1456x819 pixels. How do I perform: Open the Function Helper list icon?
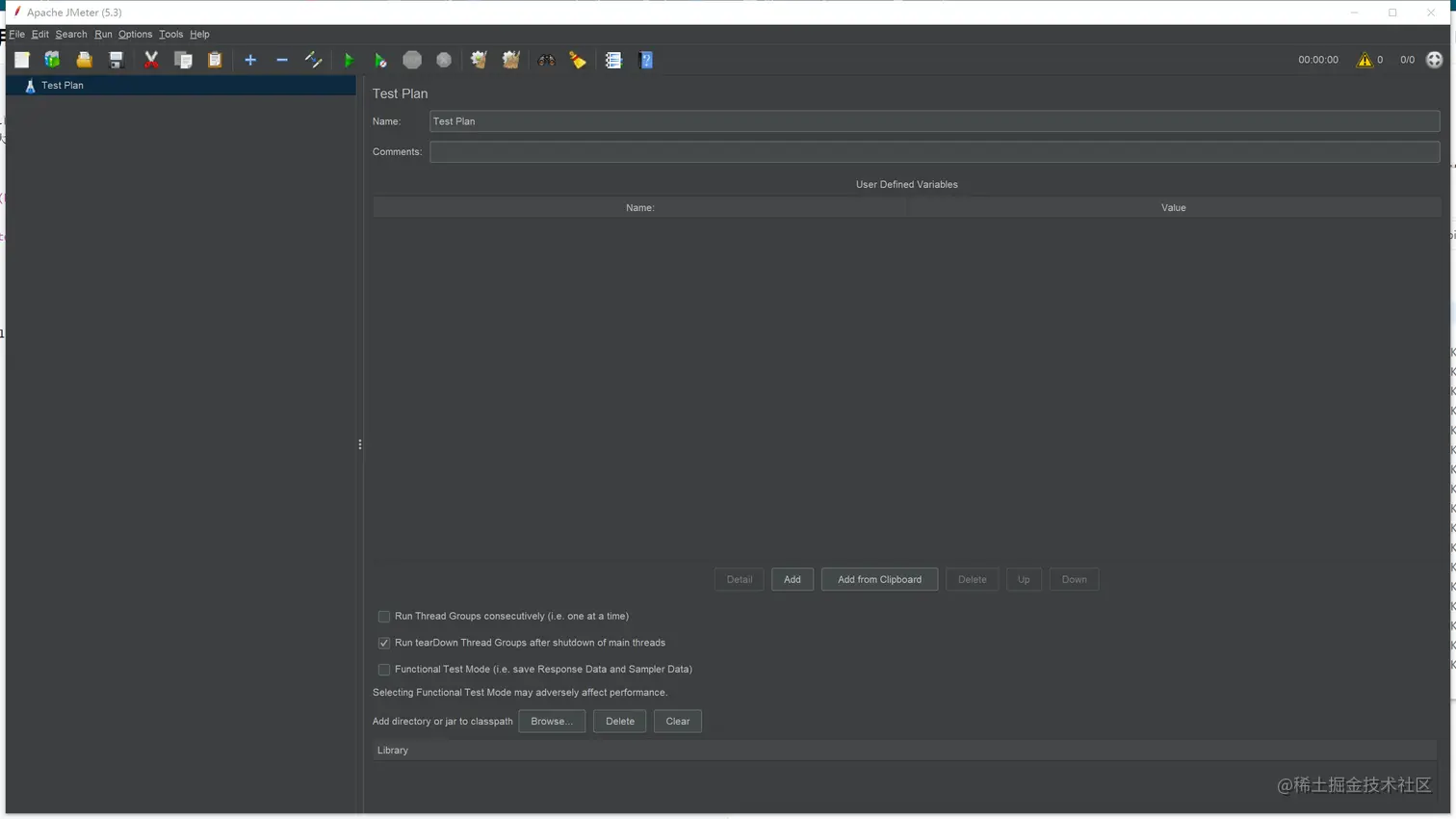tap(613, 60)
